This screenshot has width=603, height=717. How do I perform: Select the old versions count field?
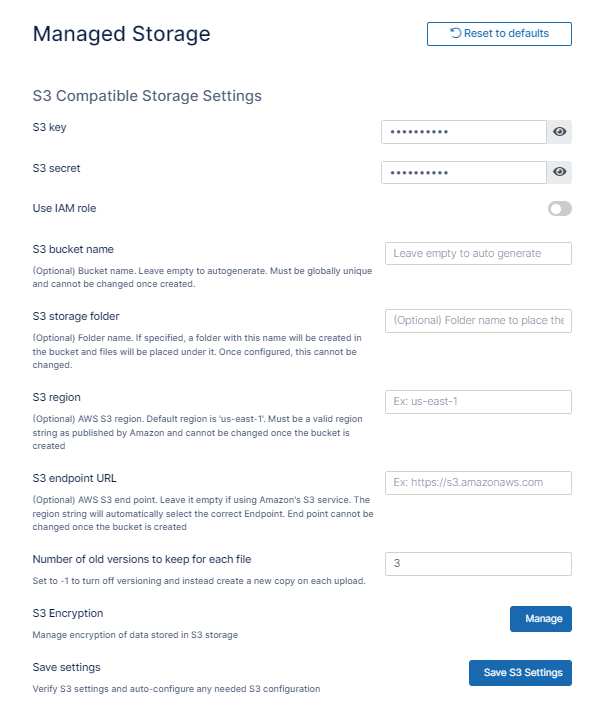478,563
